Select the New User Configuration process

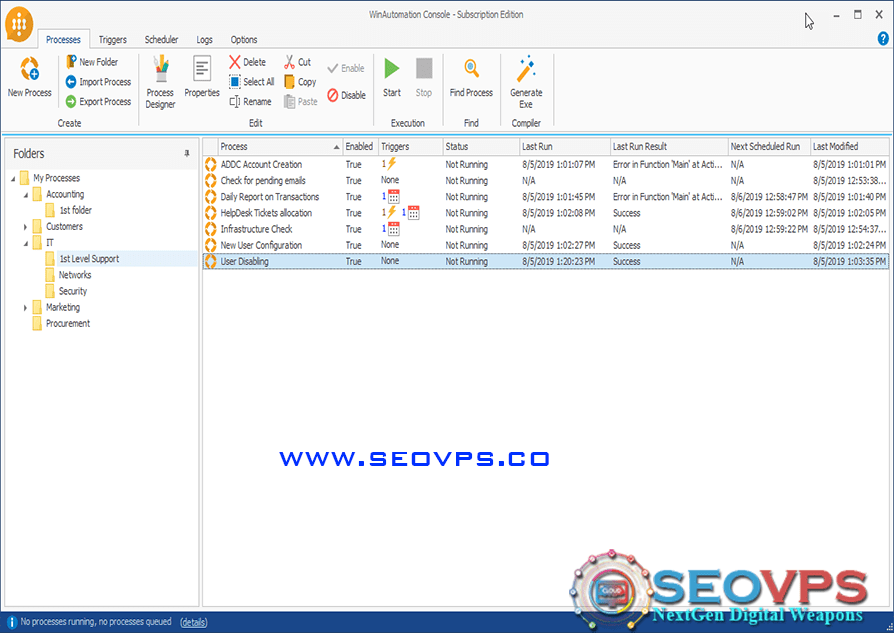point(546,245)
